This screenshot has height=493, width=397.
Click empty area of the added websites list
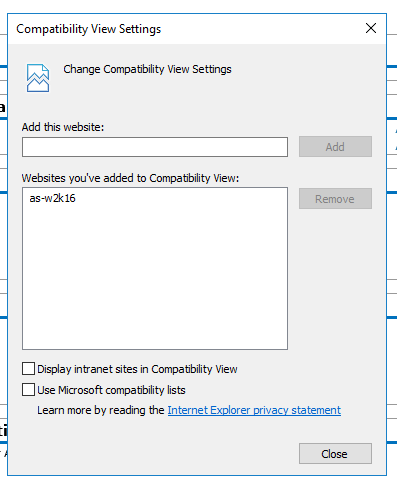155,277
